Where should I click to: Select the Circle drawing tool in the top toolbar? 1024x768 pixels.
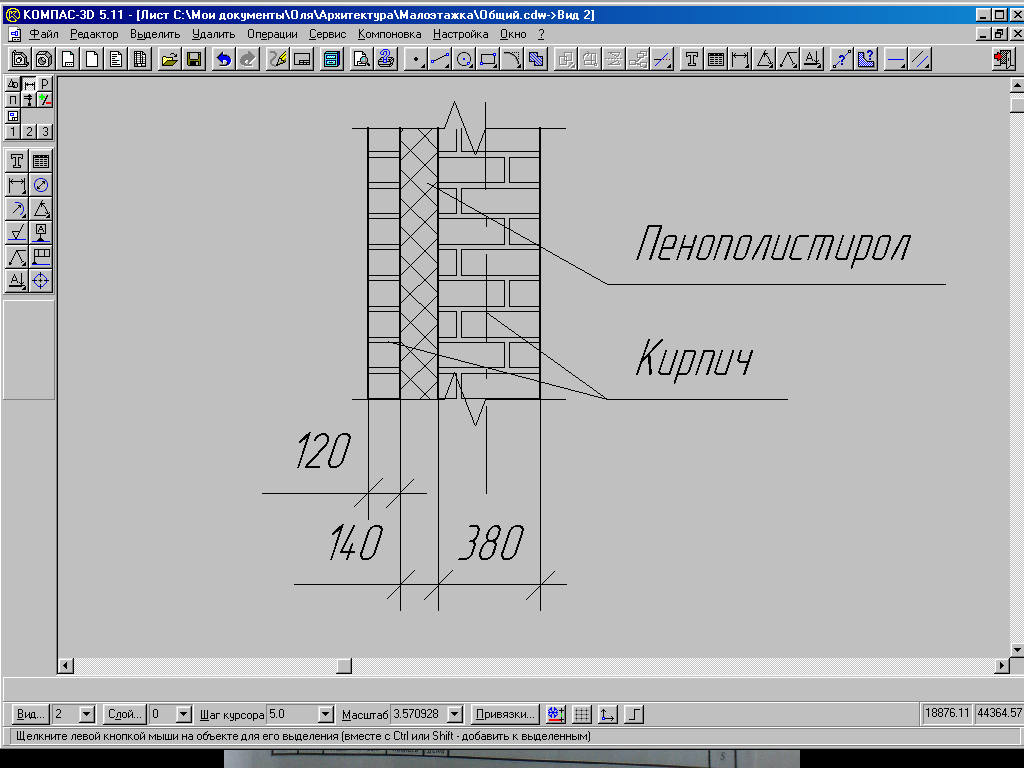(x=464, y=59)
